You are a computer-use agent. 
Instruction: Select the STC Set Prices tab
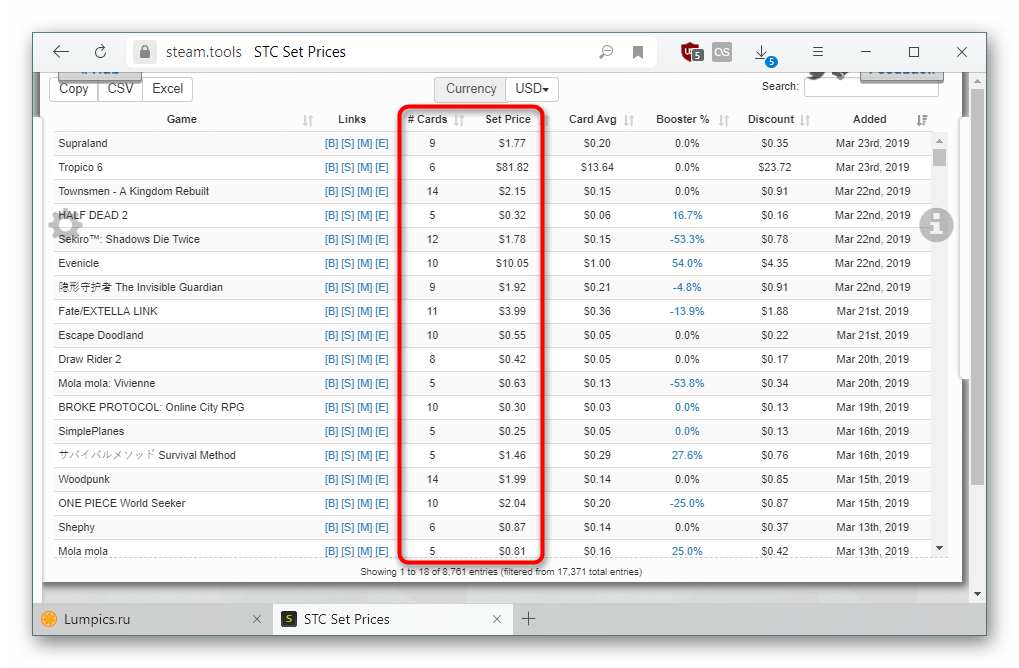[x=393, y=619]
